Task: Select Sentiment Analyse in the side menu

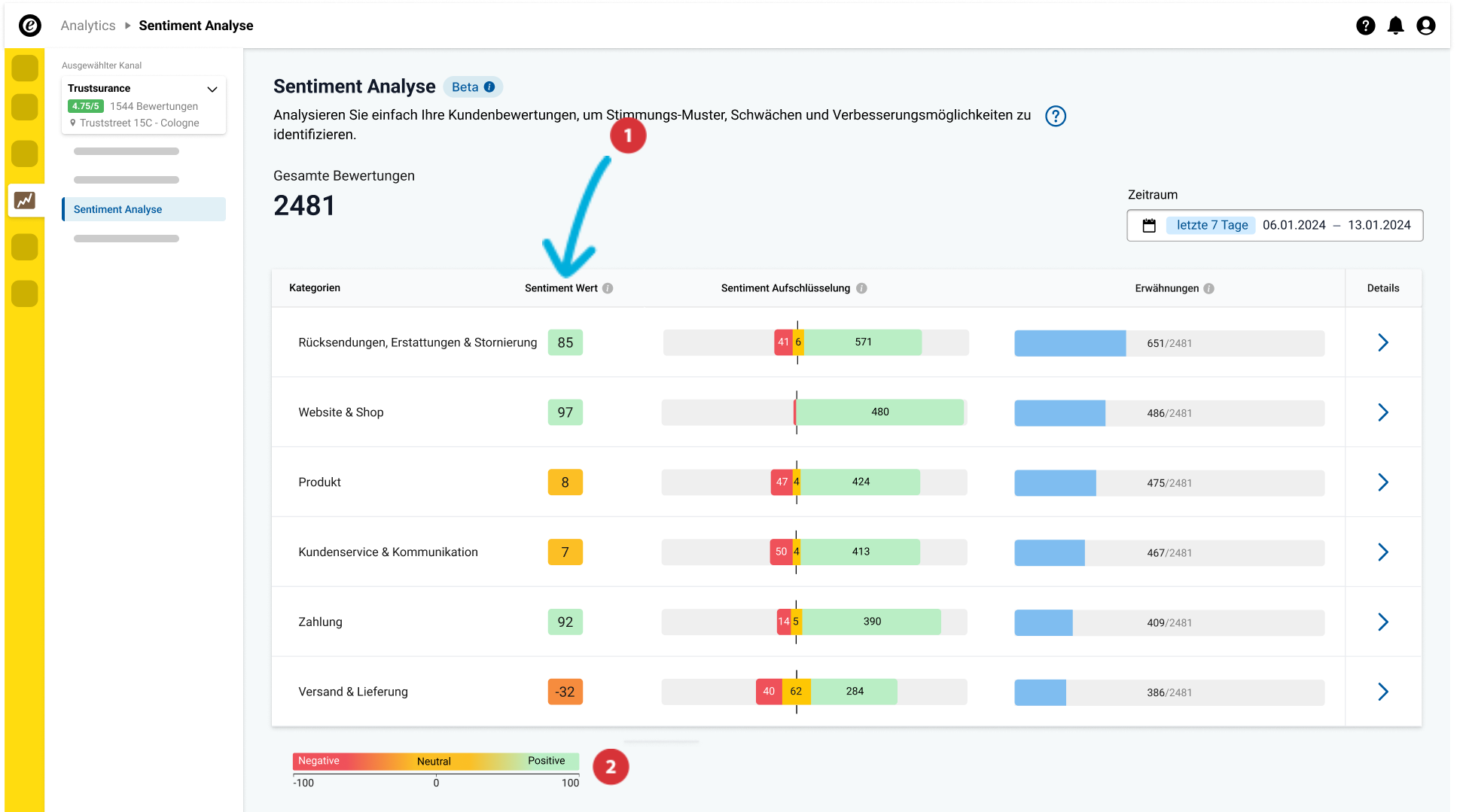Action: pyautogui.click(x=144, y=209)
